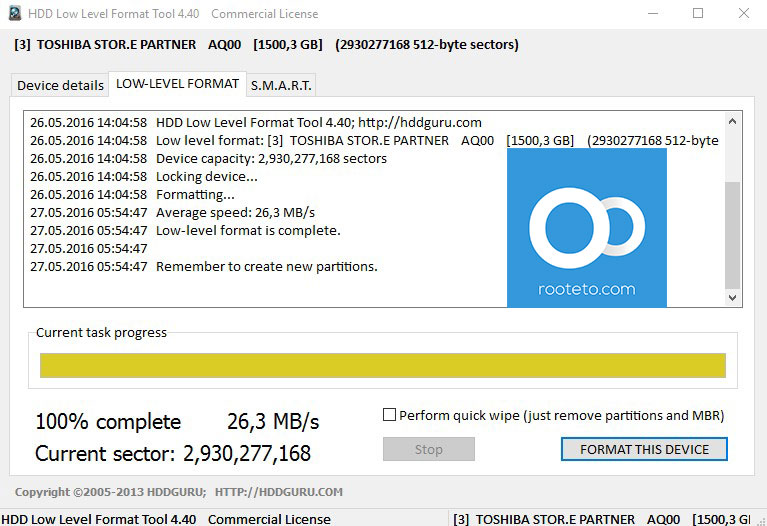Open the S.M.A.R.T. tab

point(281,85)
